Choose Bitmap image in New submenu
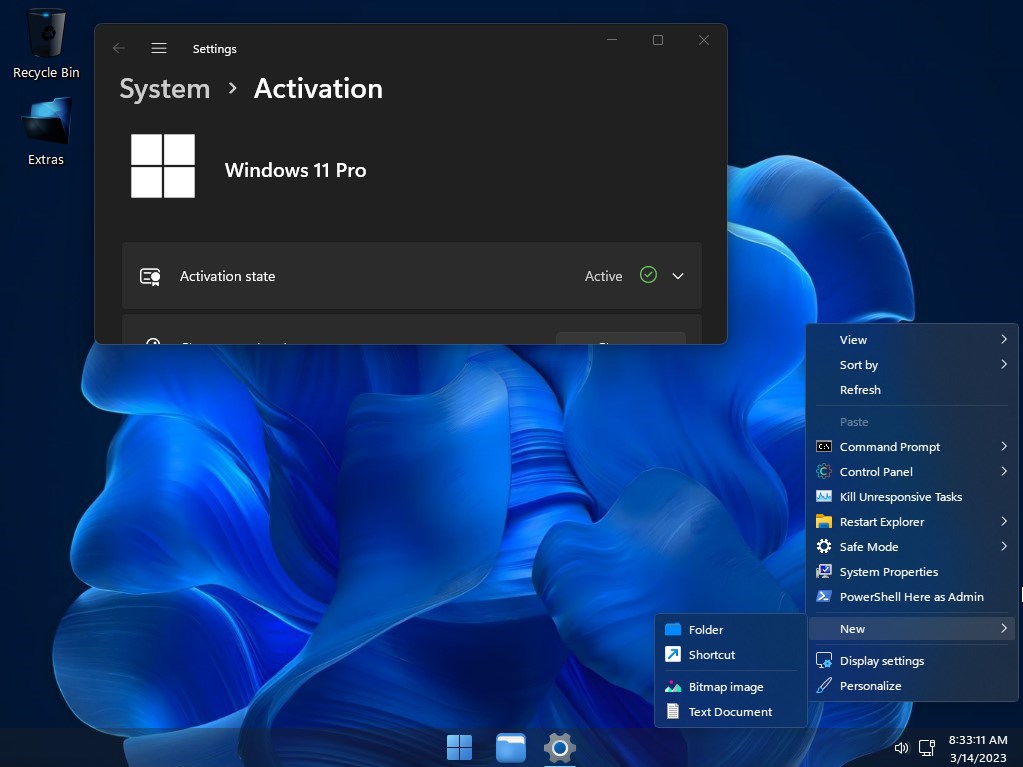This screenshot has width=1023, height=767. 731,687
